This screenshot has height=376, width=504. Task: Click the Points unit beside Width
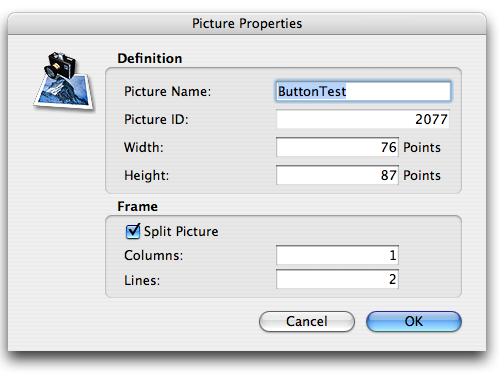(422, 147)
